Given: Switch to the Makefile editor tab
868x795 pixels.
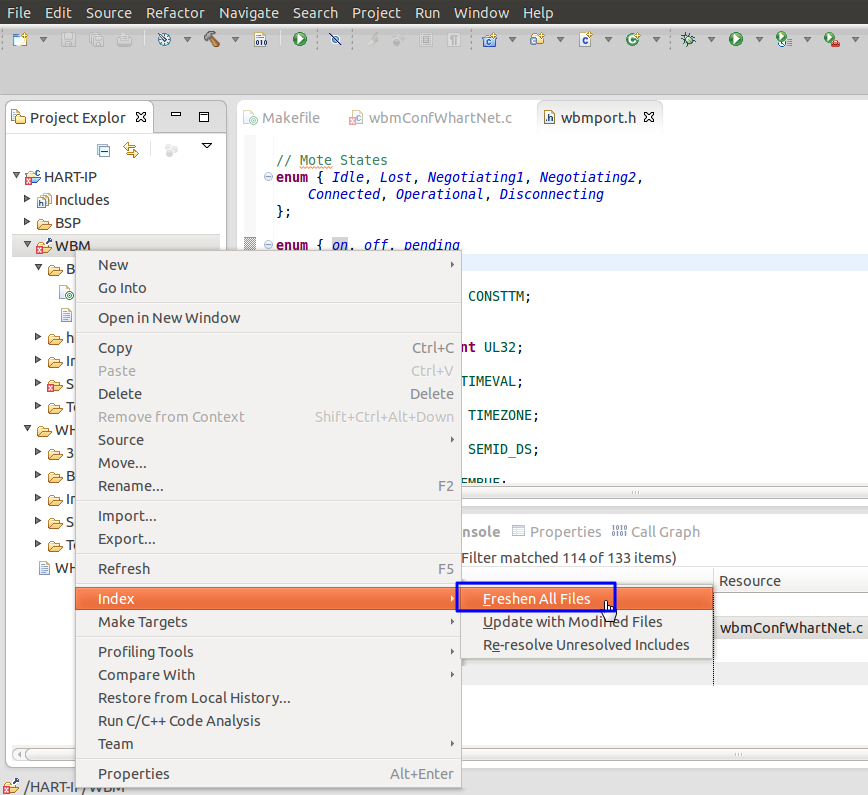Looking at the screenshot, I should pos(290,118).
